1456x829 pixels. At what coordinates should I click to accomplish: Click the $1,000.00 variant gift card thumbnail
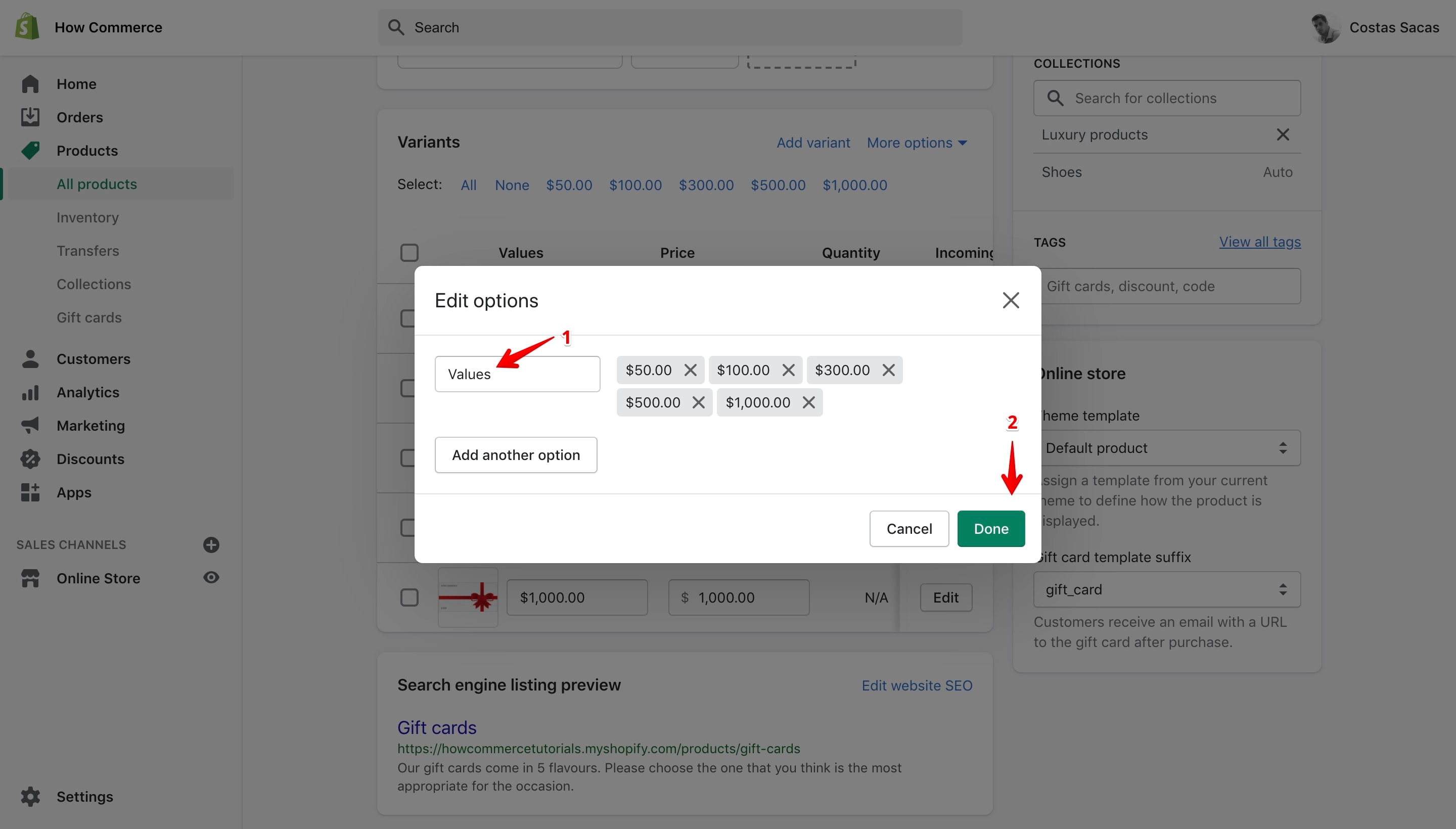pyautogui.click(x=468, y=598)
